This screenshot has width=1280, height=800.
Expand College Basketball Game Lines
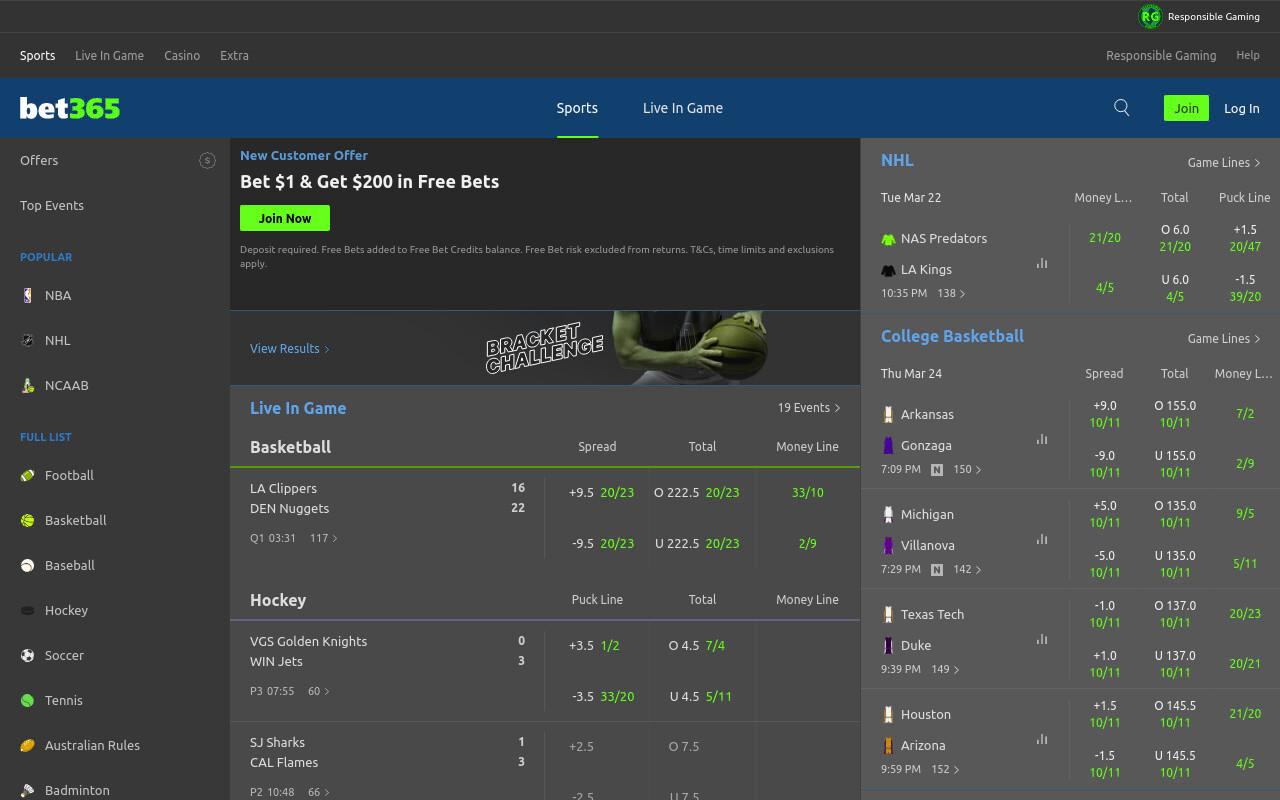(1223, 338)
